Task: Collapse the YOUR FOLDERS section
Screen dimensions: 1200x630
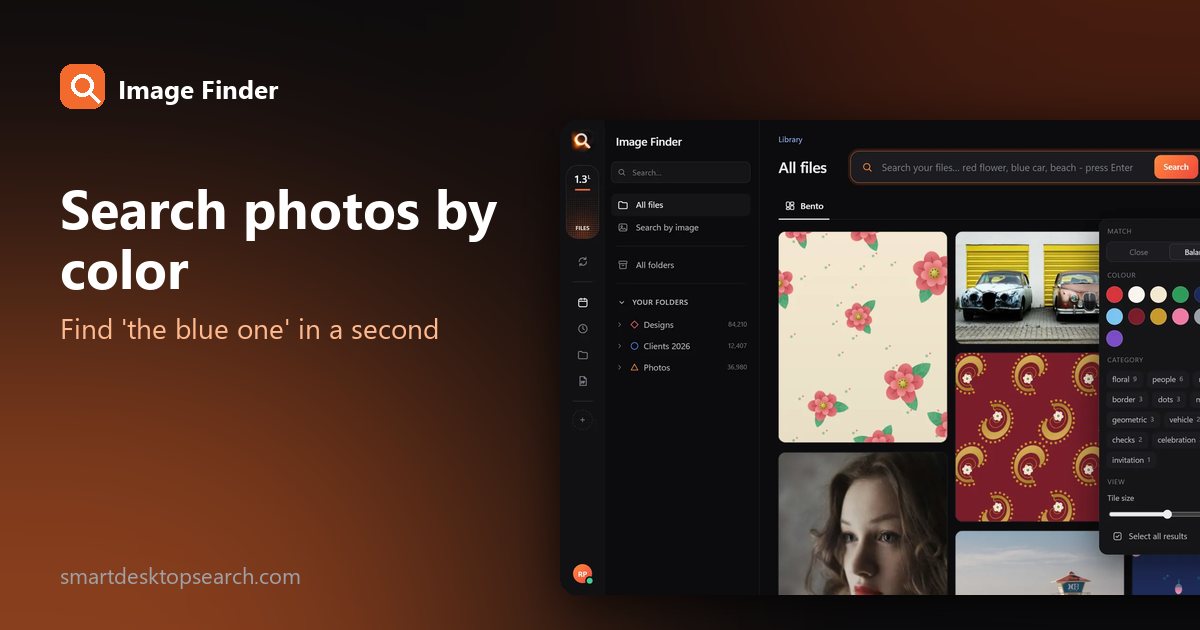Action: point(621,302)
